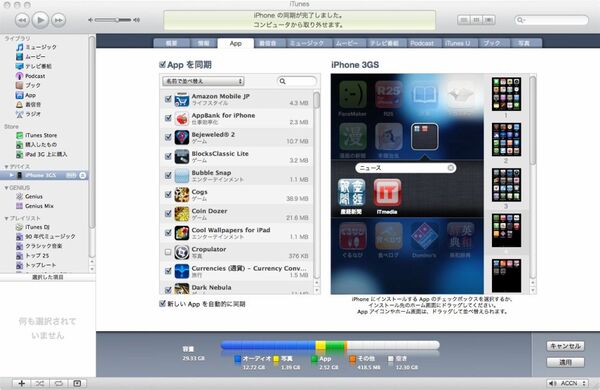Collapse the プレイリスト section
The width and height of the screenshot is (600, 390).
[x=6, y=218]
